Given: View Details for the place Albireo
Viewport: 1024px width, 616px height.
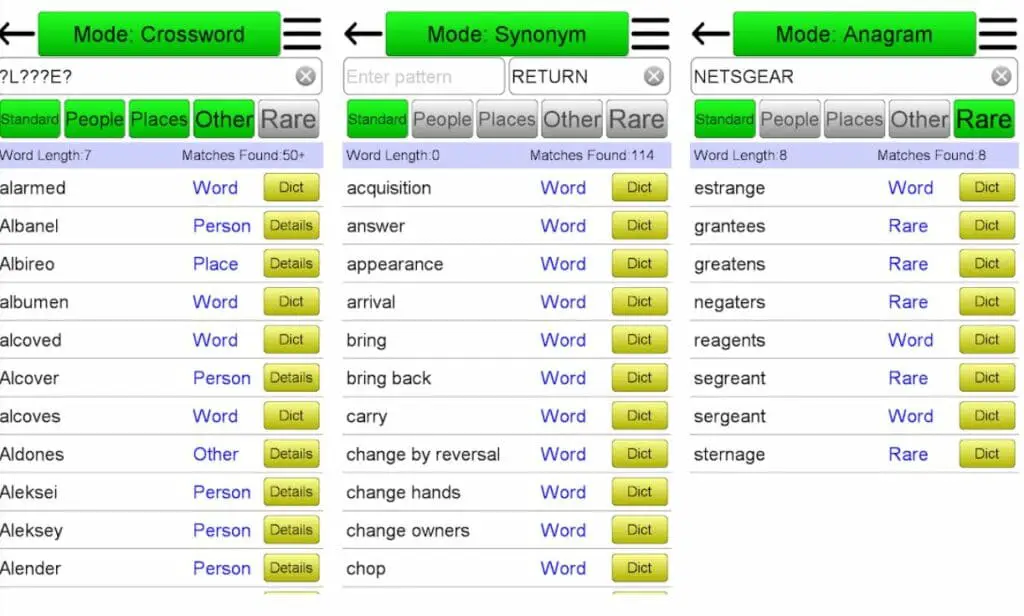Looking at the screenshot, I should [290, 264].
